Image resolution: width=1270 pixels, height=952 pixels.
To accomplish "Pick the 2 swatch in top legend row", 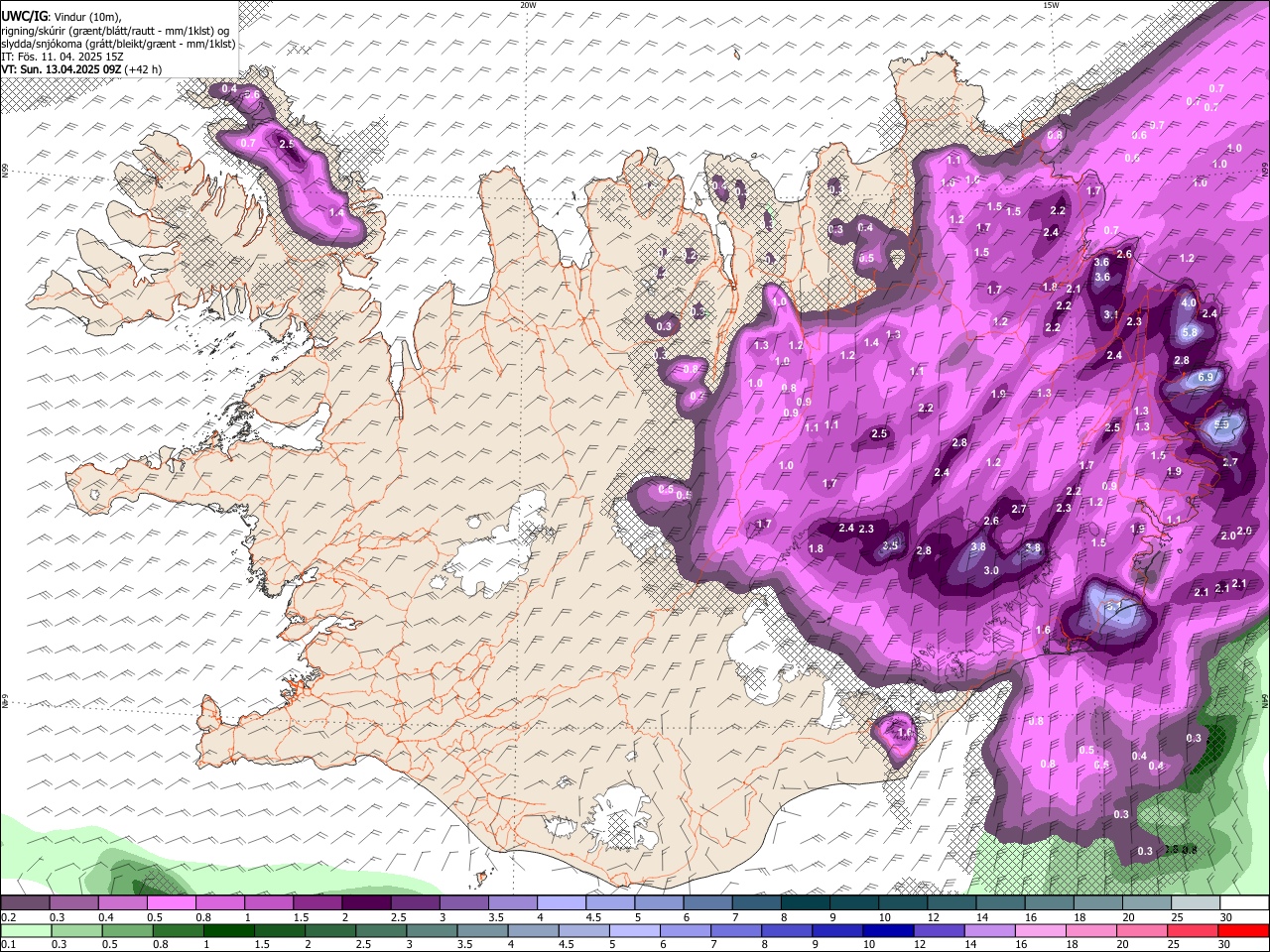I will (x=366, y=903).
